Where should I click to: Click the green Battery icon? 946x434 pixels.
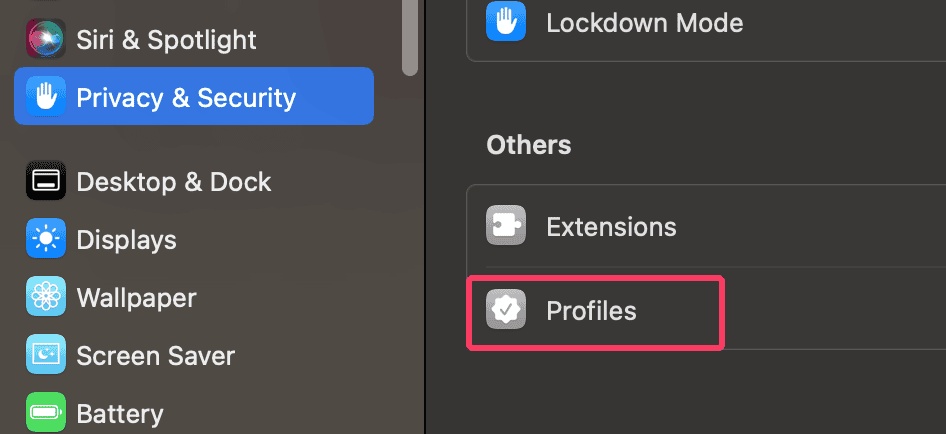click(x=46, y=412)
